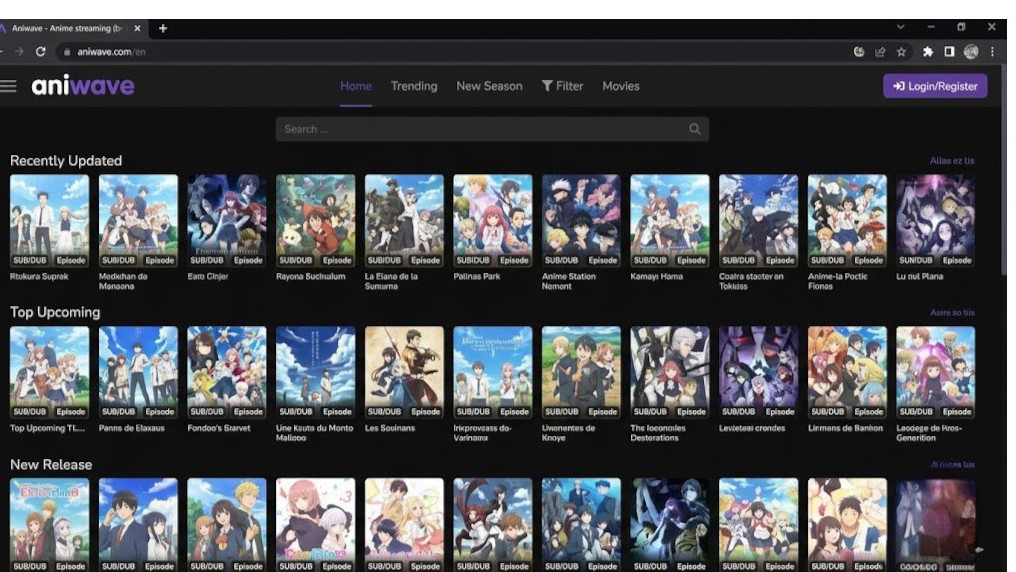
Task: Open the browser extensions puzzle icon
Action: click(928, 52)
